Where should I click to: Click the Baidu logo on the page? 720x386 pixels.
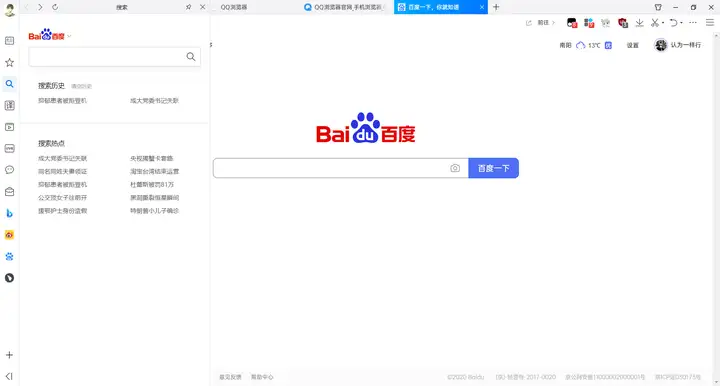pyautogui.click(x=366, y=128)
